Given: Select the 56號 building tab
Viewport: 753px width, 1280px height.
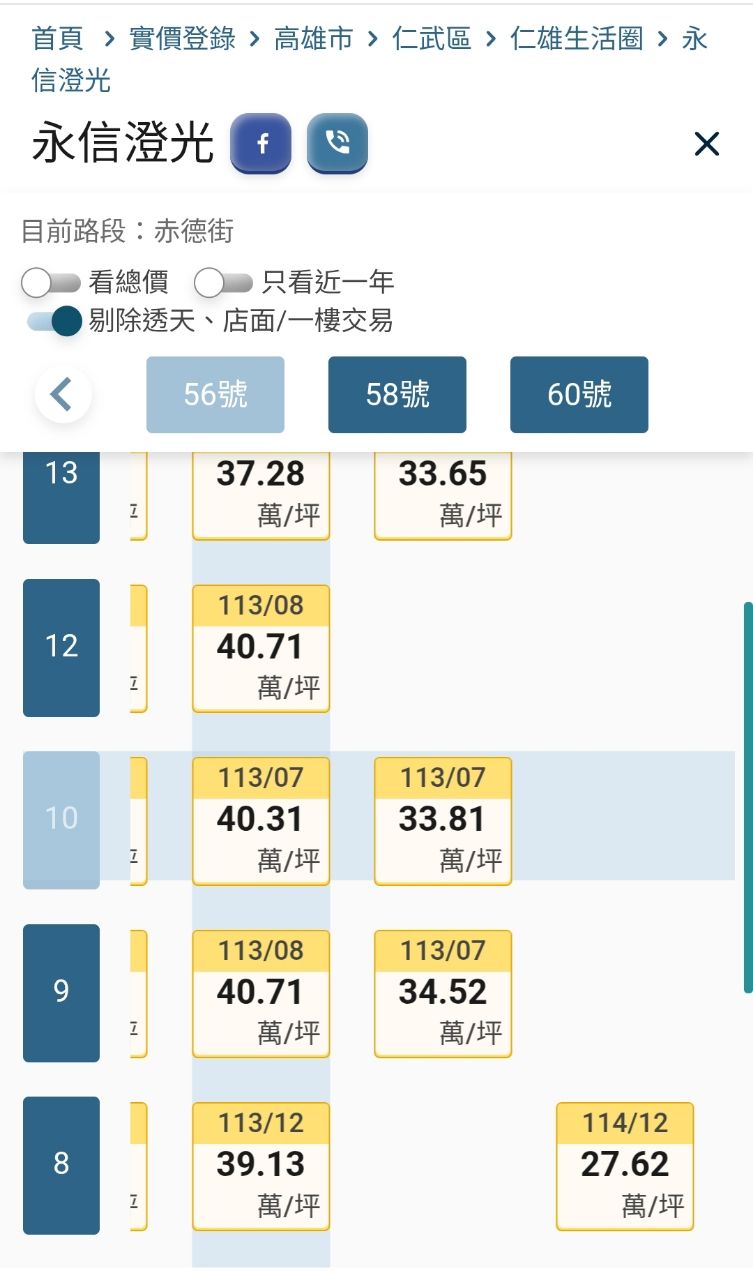Looking at the screenshot, I should pyautogui.click(x=215, y=394).
